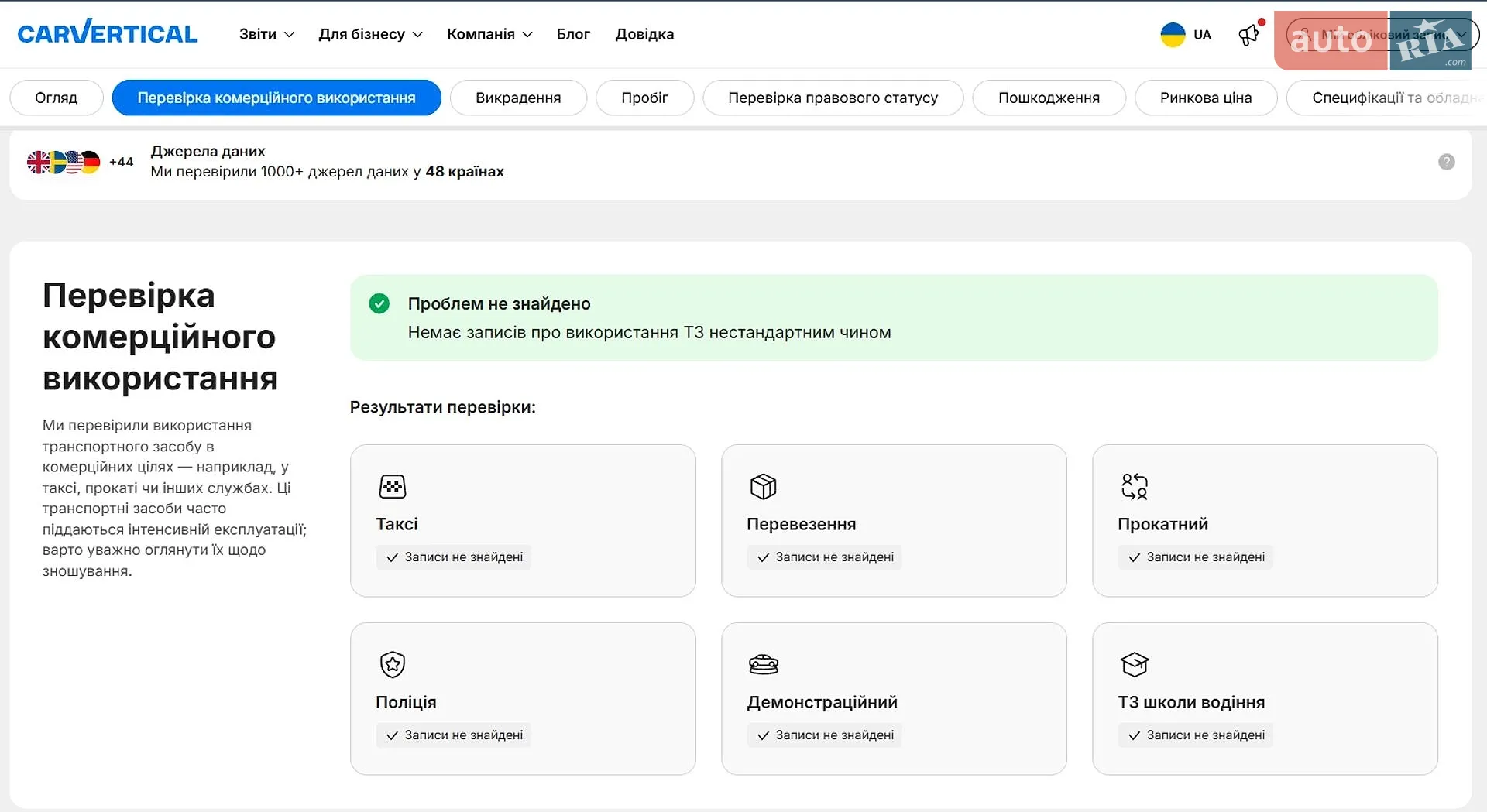Expand the Для бізнесу menu

pos(370,34)
